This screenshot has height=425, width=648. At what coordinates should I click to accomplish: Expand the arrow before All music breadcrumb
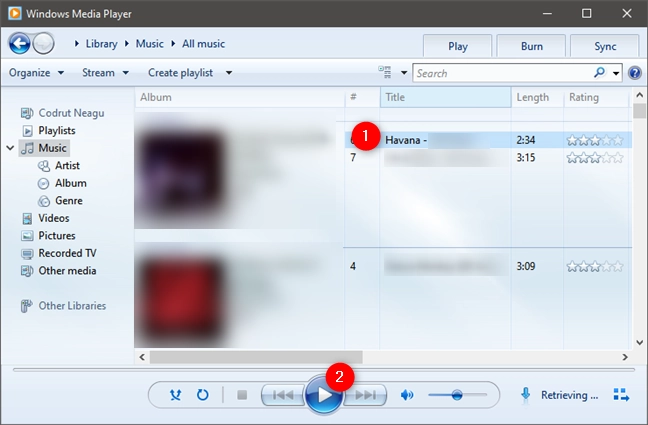(173, 43)
